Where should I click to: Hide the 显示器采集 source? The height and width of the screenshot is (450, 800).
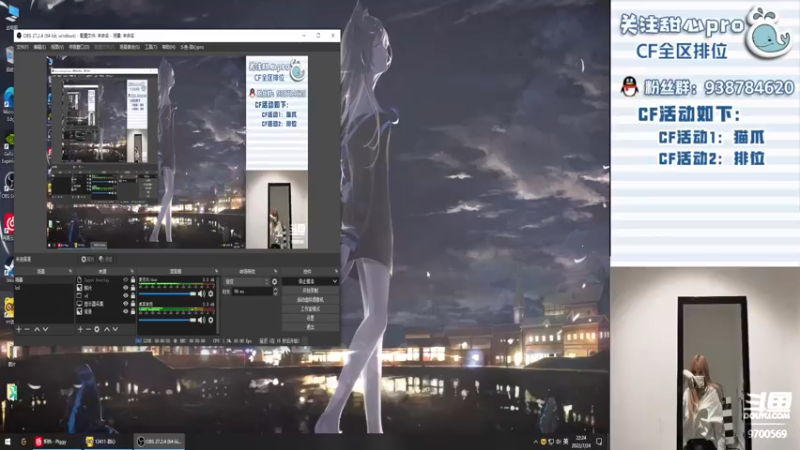(126, 303)
